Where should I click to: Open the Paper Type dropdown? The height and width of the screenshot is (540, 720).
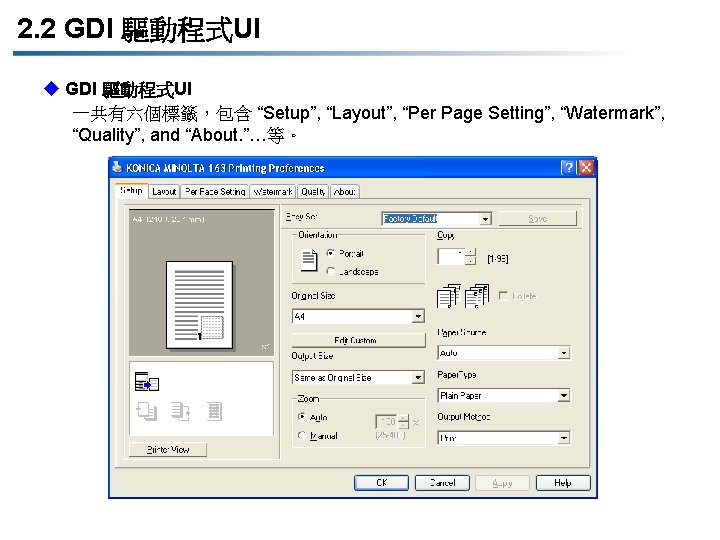pos(564,395)
